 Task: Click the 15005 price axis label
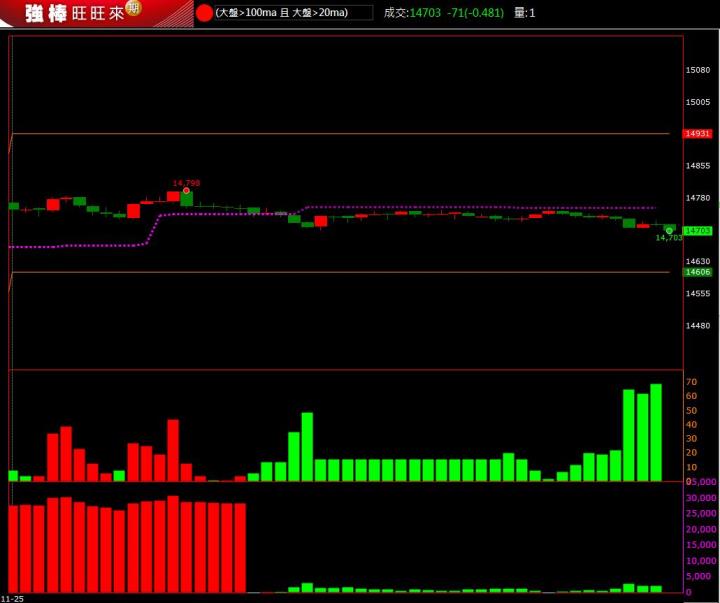698,102
